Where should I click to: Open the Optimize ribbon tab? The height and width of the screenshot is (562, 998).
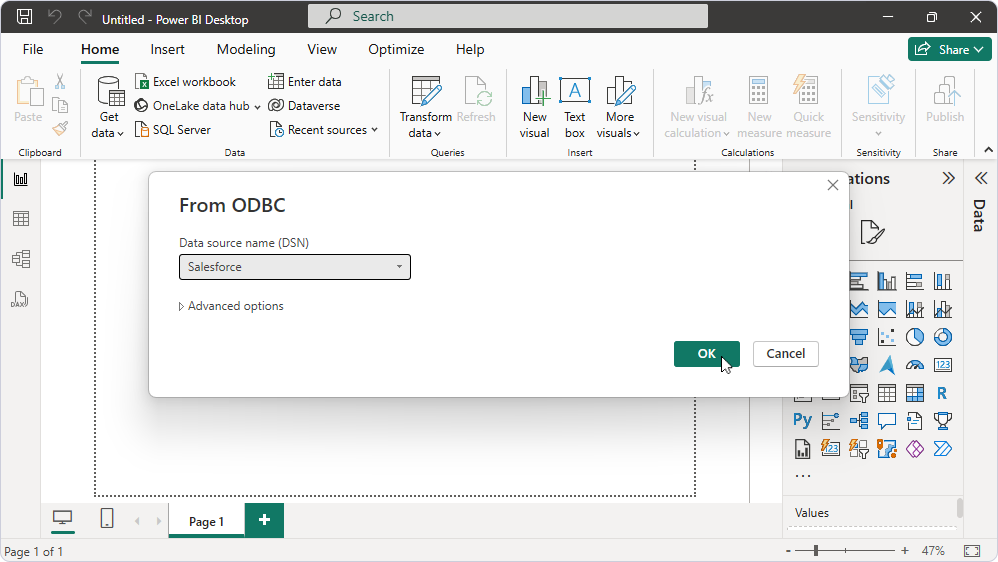396,50
